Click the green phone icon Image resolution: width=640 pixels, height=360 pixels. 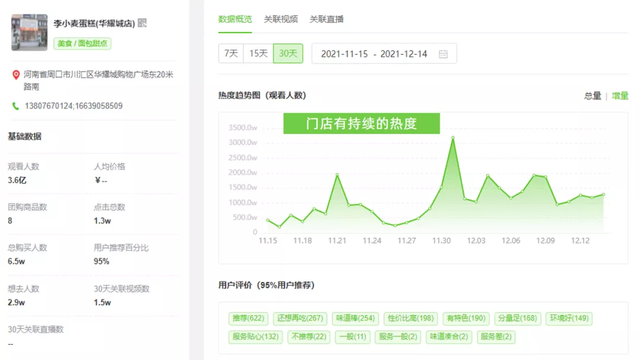(x=16, y=106)
